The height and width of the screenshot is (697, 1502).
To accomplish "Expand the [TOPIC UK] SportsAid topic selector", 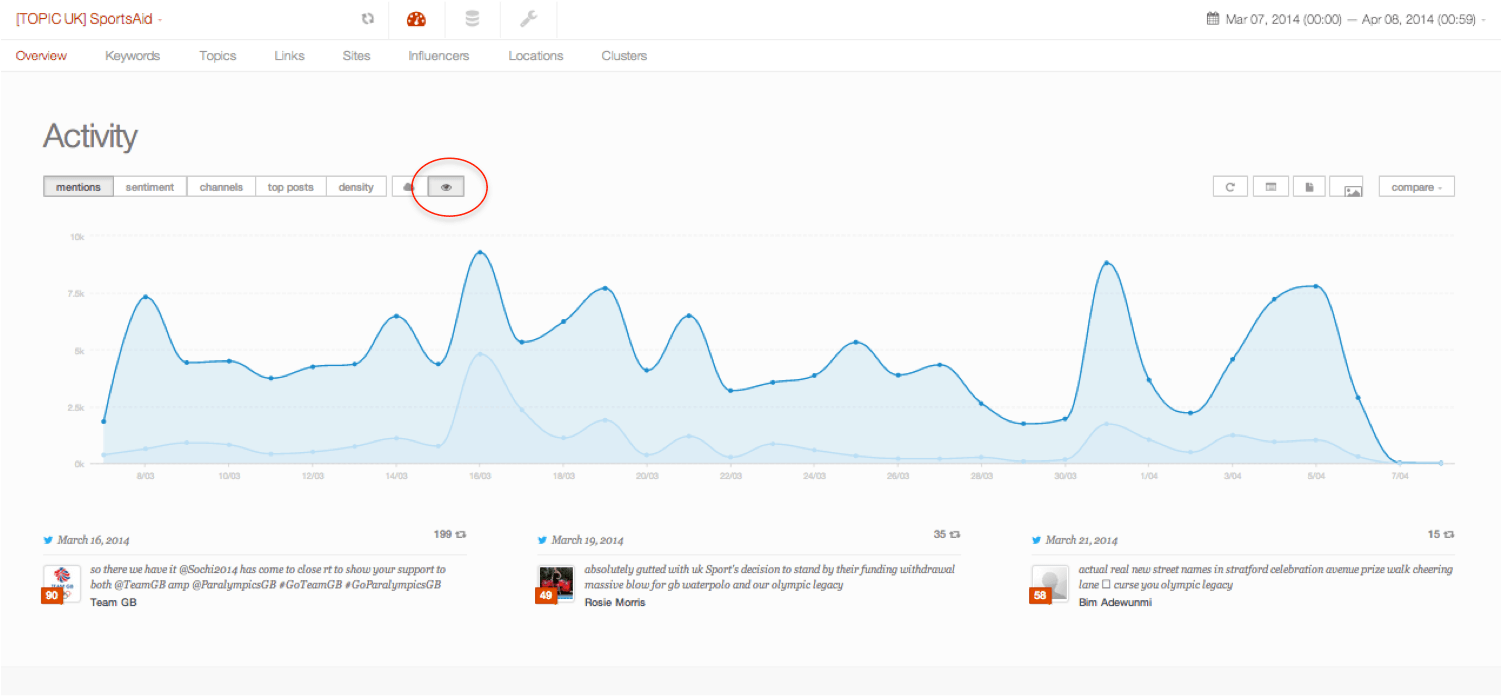I will pyautogui.click(x=90, y=19).
